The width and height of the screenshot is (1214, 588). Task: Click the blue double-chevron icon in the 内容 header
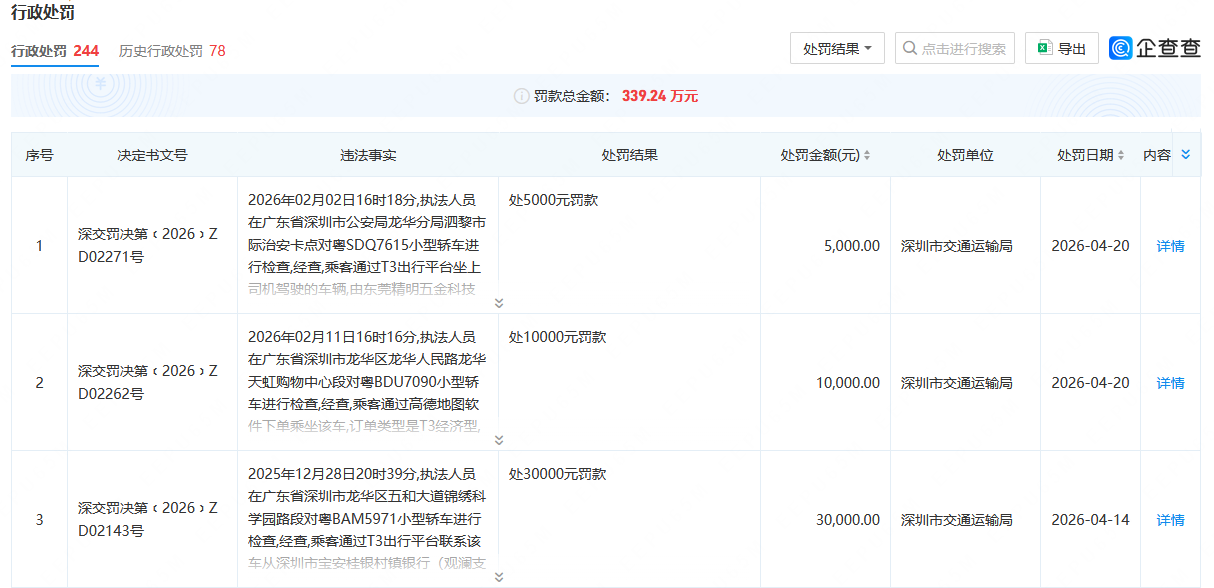[x=1187, y=154]
